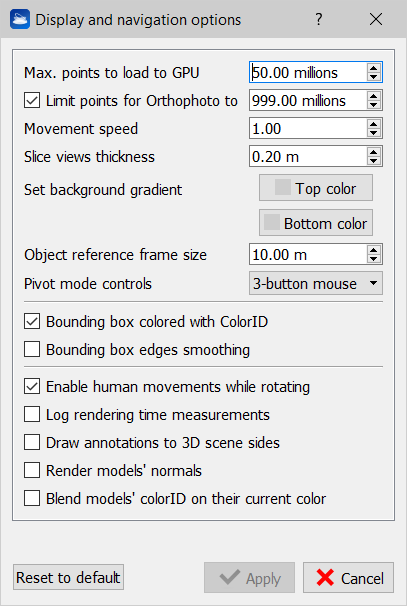The height and width of the screenshot is (606, 407).
Task: Click into the Movement speed field
Action: pos(308,129)
